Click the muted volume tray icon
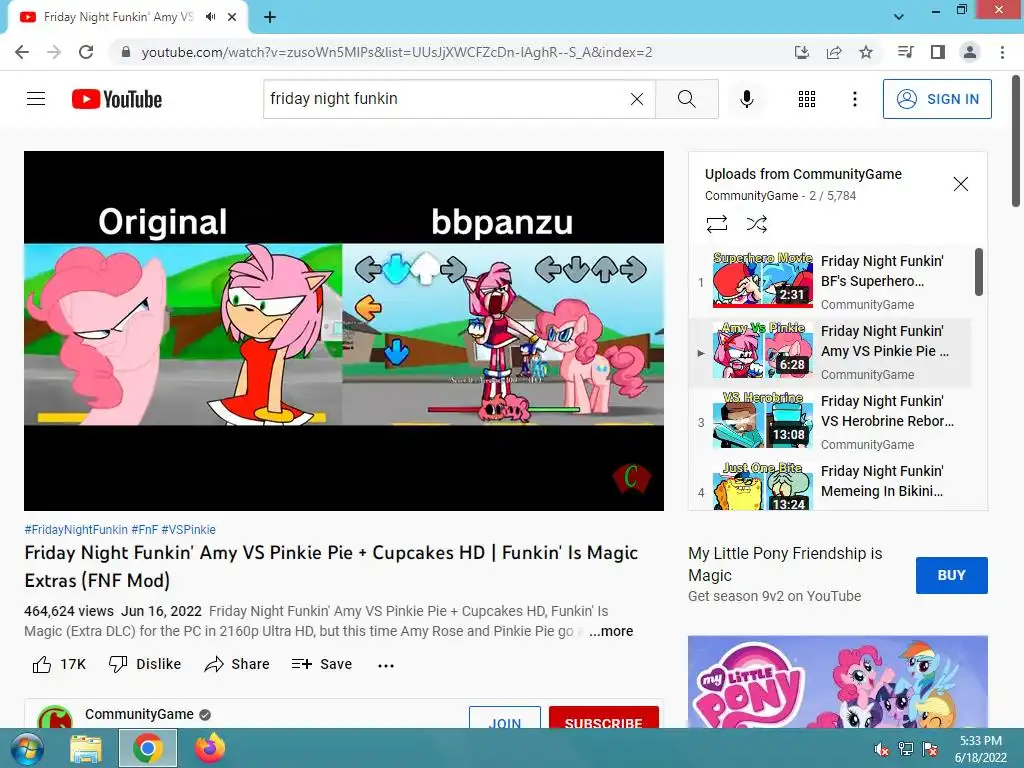Image resolution: width=1024 pixels, height=768 pixels. [882, 749]
